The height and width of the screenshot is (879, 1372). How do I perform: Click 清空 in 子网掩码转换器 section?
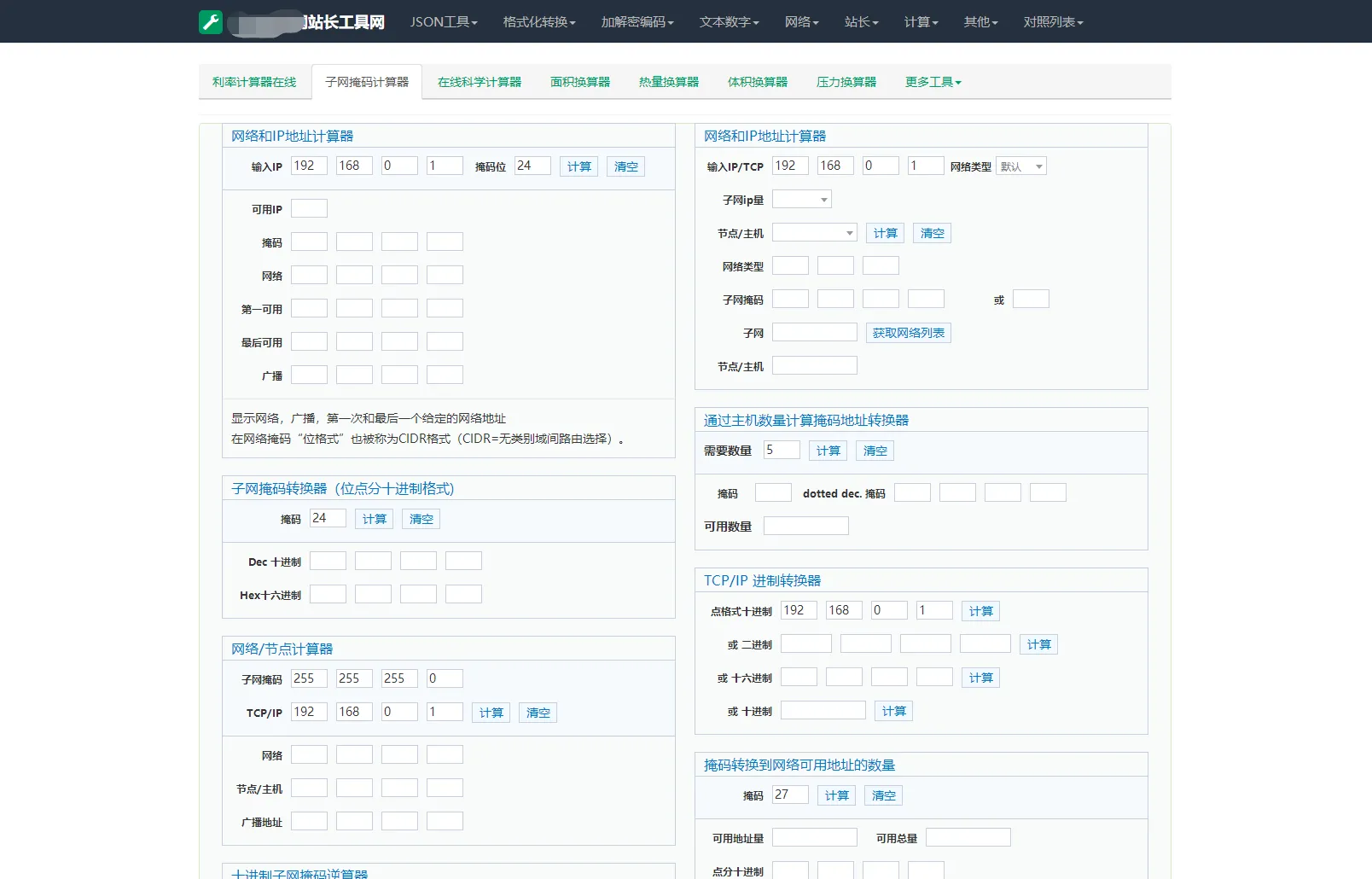421,519
